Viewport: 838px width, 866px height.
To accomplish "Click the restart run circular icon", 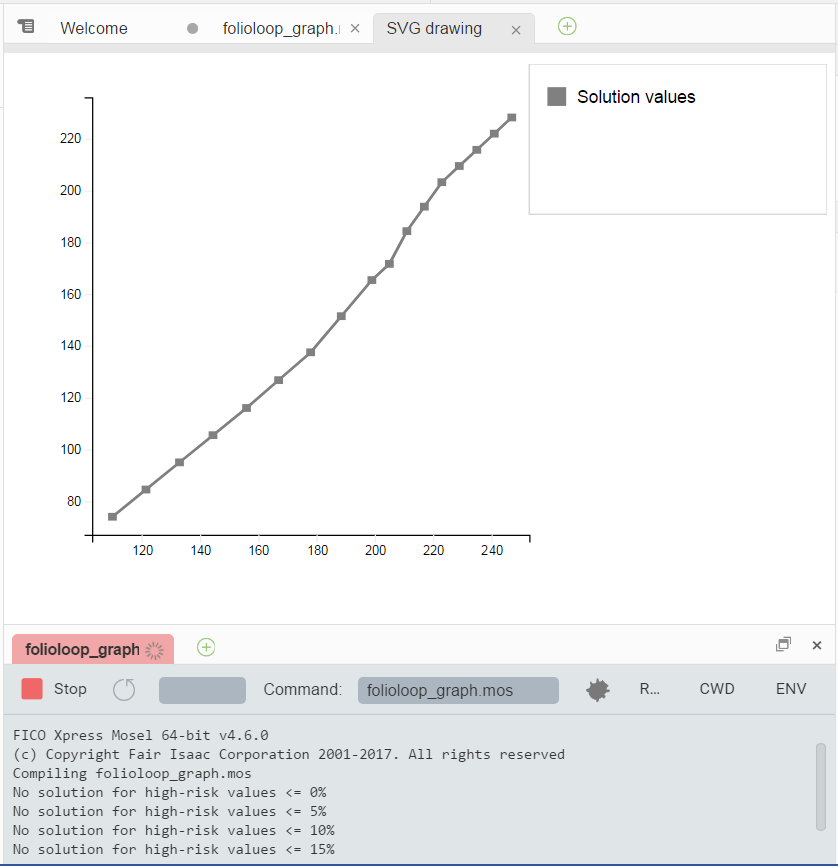I will [x=124, y=690].
